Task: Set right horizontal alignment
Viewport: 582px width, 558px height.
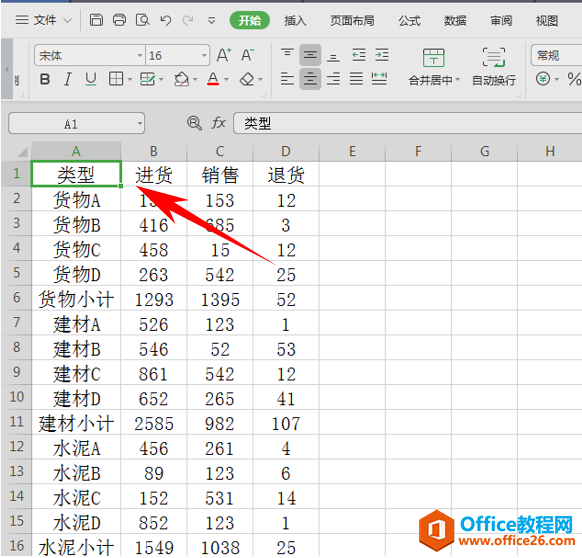Action: 333,79
